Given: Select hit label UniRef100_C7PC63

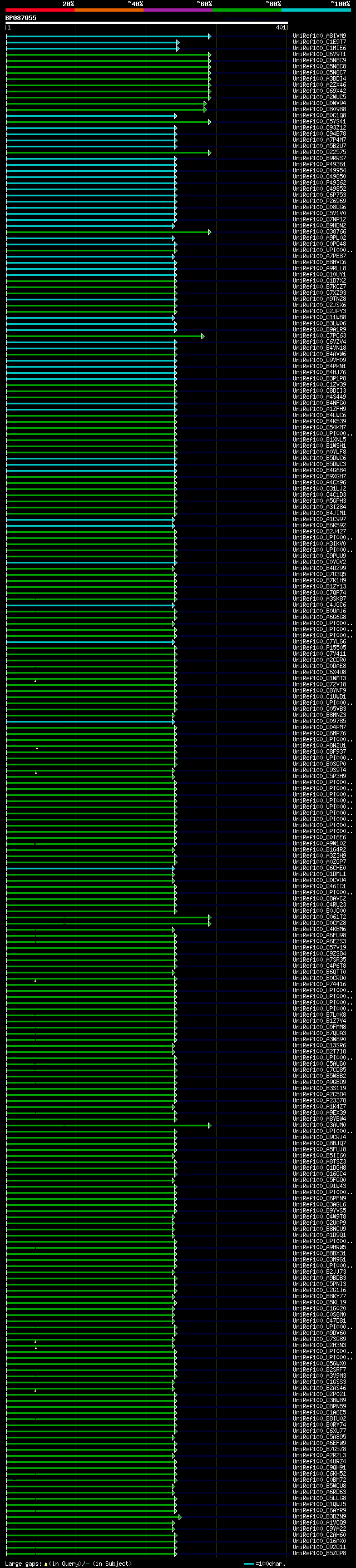Looking at the screenshot, I should click(319, 335).
